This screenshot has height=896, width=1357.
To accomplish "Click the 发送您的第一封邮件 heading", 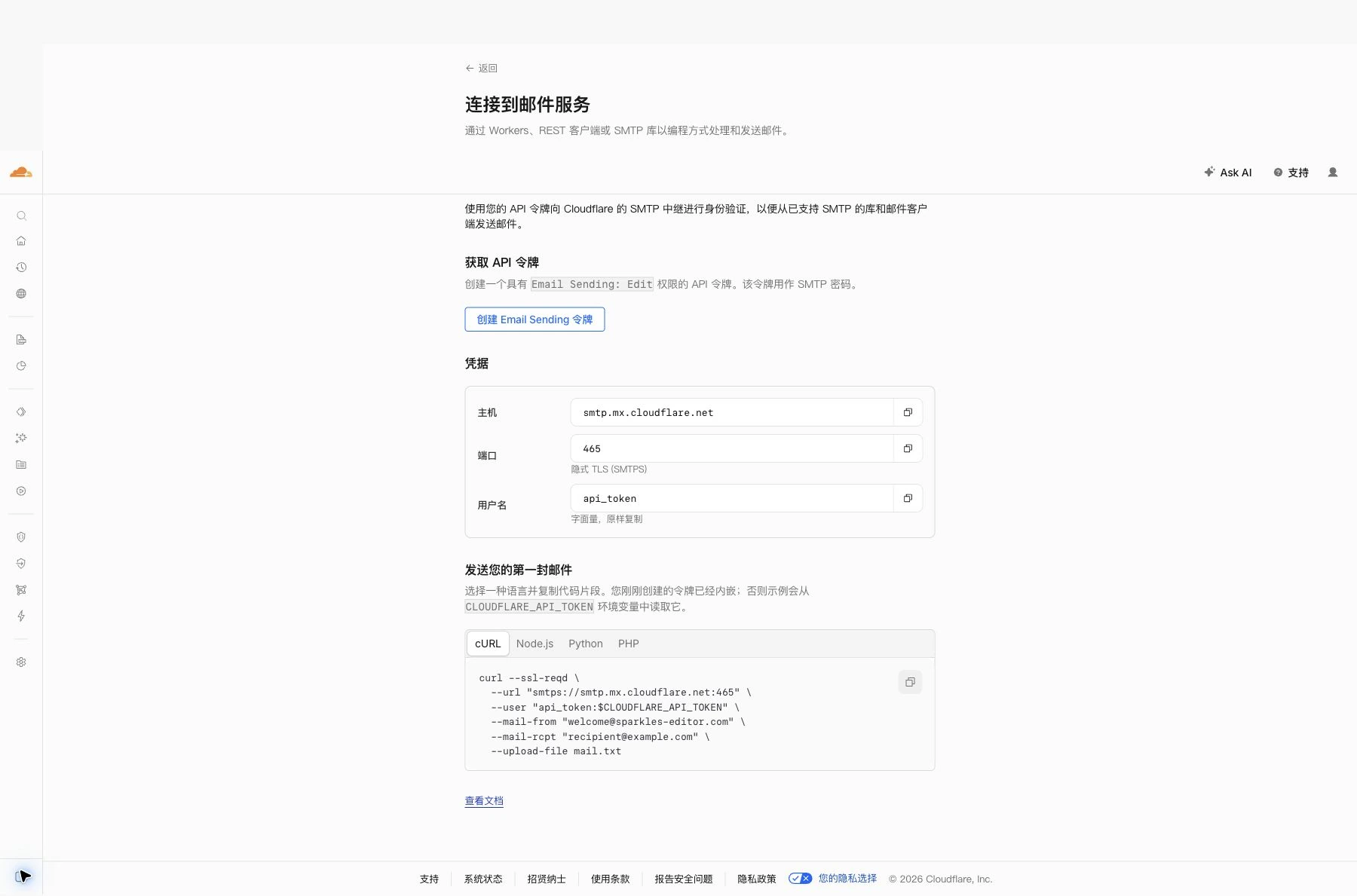I will pyautogui.click(x=519, y=570).
